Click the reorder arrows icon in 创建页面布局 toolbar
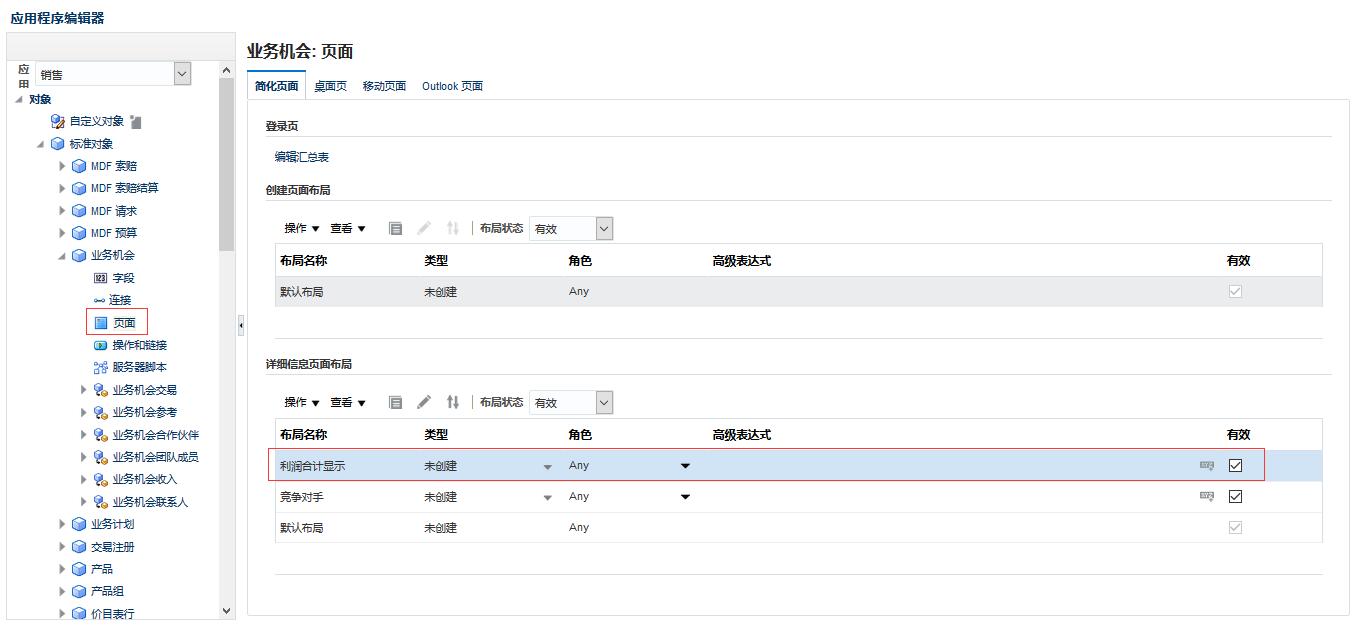The height and width of the screenshot is (627, 1355). (453, 229)
